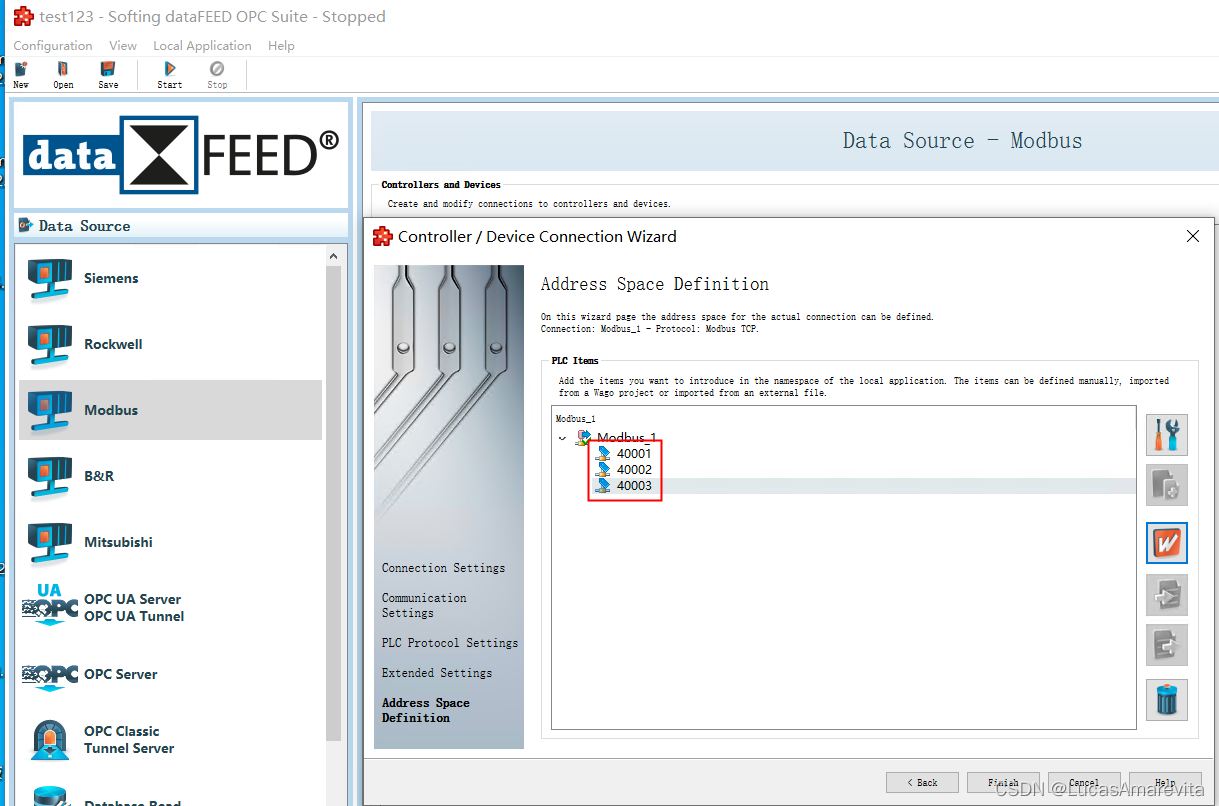1219x806 pixels.
Task: Click the grayed import from file icon
Action: [1166, 595]
